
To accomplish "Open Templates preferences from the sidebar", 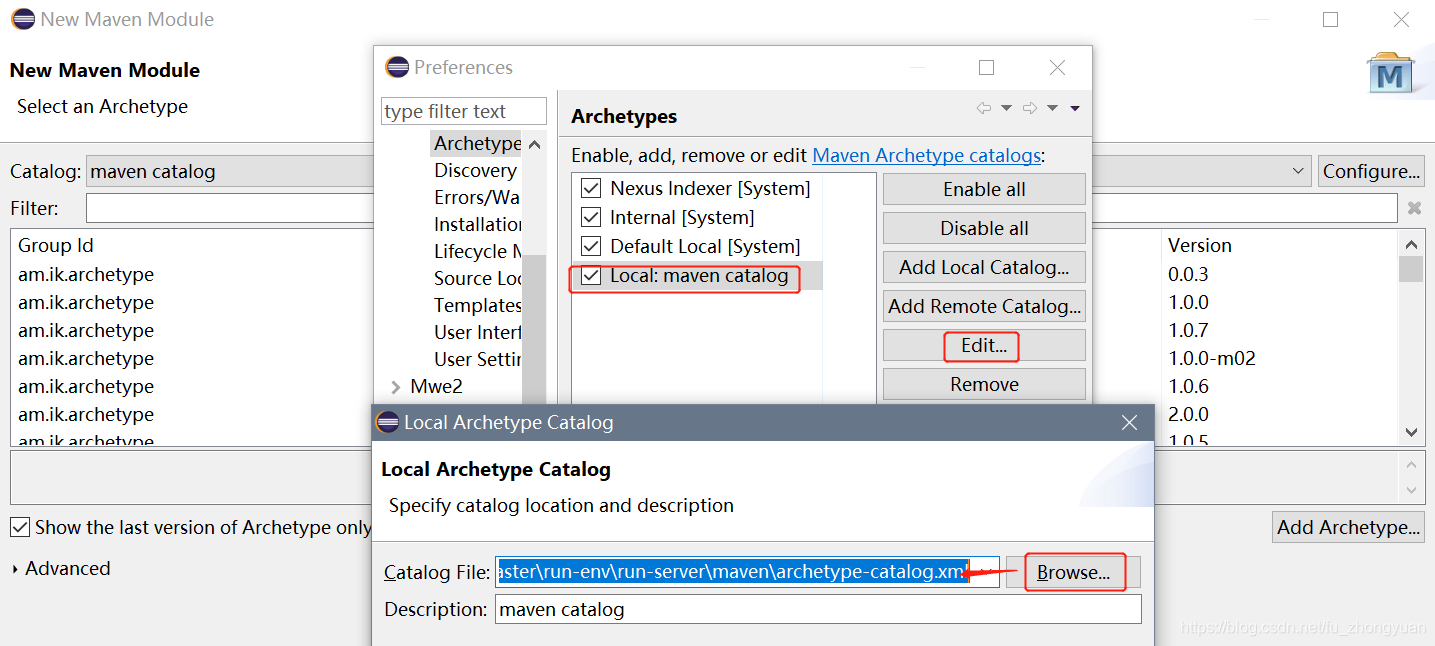I will tap(478, 305).
